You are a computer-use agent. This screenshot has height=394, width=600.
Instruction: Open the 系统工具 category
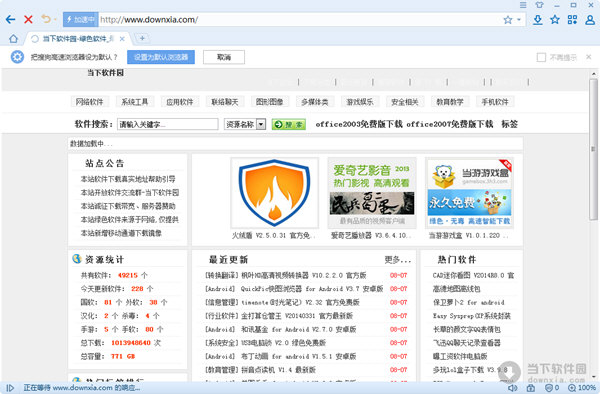(135, 102)
